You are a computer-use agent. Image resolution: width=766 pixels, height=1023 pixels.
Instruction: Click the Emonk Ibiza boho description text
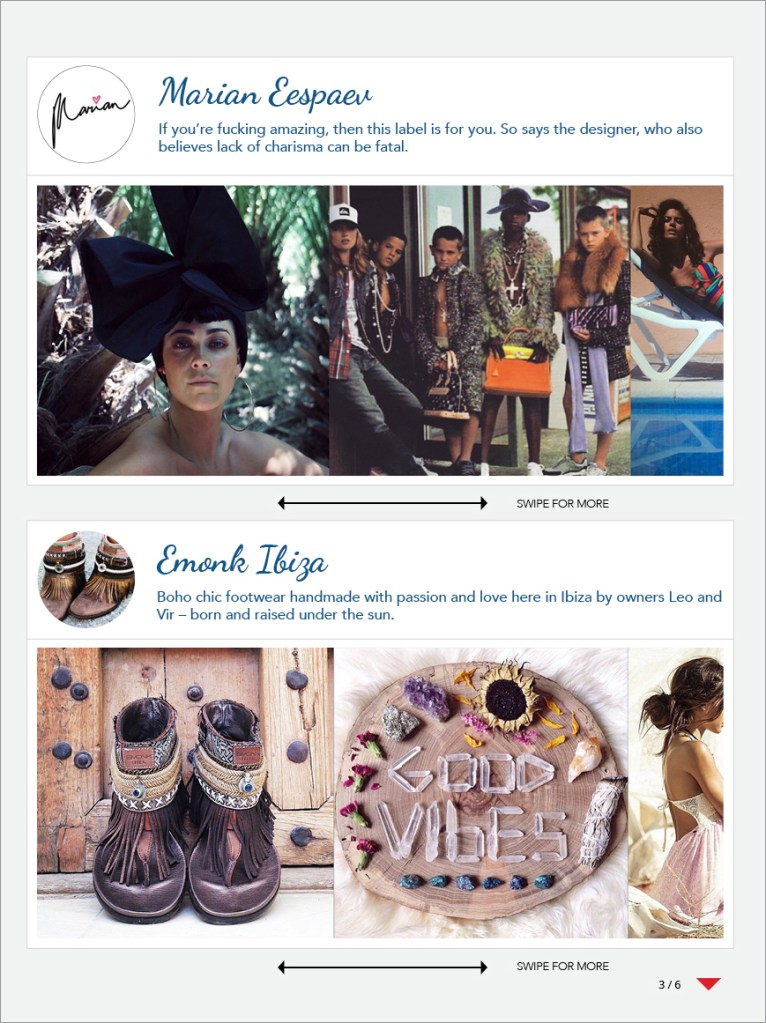tap(439, 605)
